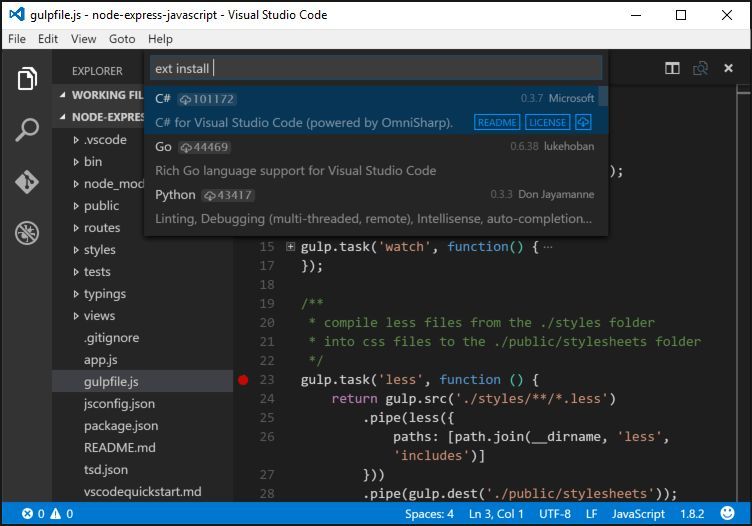The height and width of the screenshot is (526, 752).
Task: Open the vscodequickstart.md file
Action: click(x=142, y=492)
